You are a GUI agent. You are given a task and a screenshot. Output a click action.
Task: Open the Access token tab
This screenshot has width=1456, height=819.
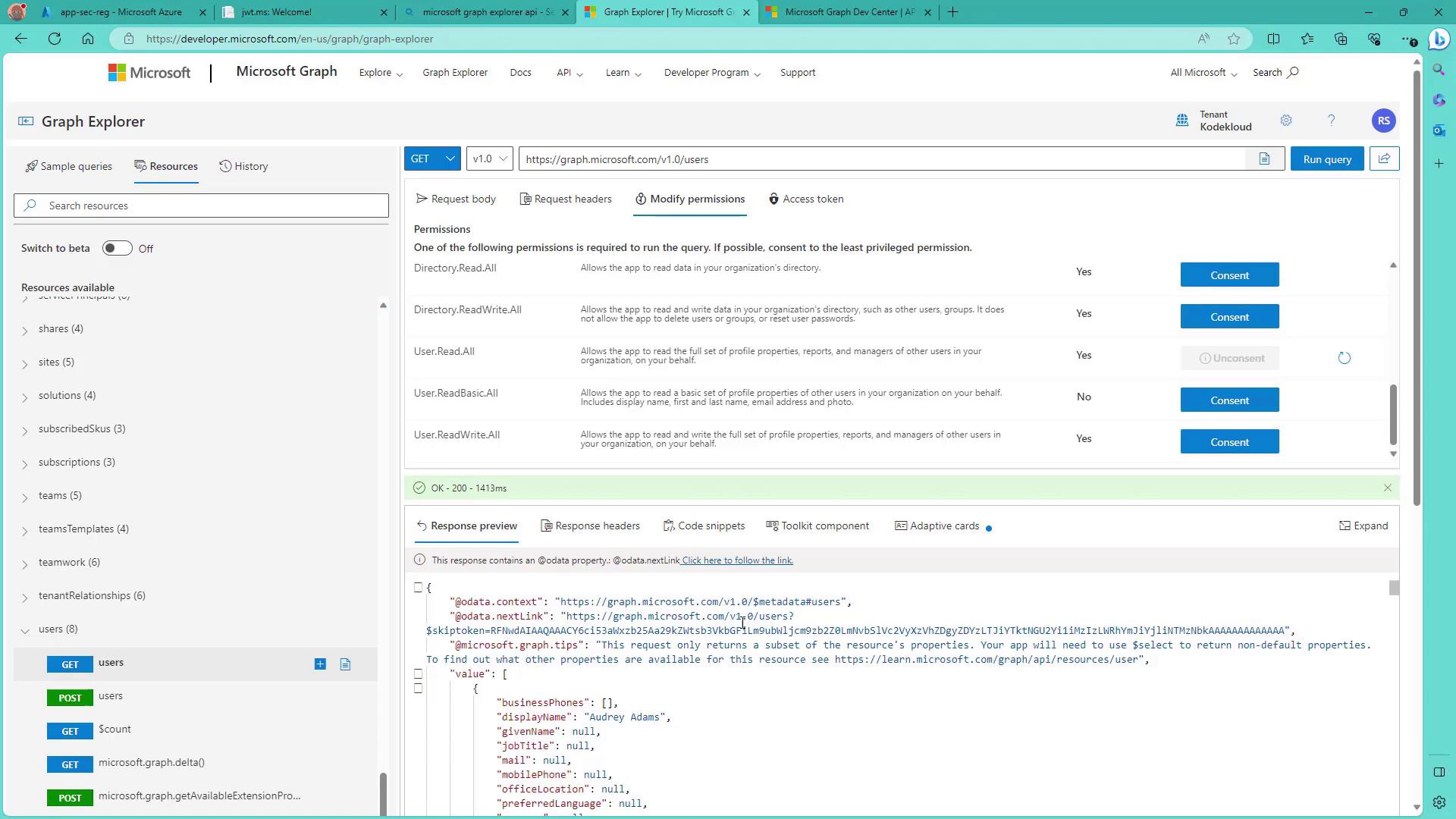805,199
